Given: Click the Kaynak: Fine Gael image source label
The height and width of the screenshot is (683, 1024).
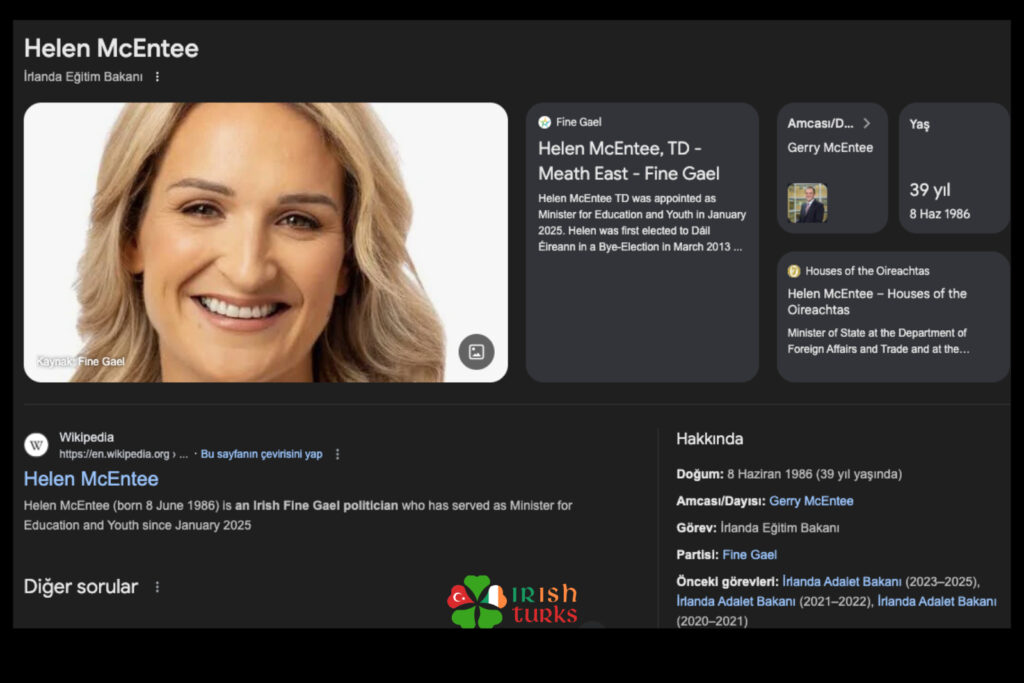Looking at the screenshot, I should point(80,361).
